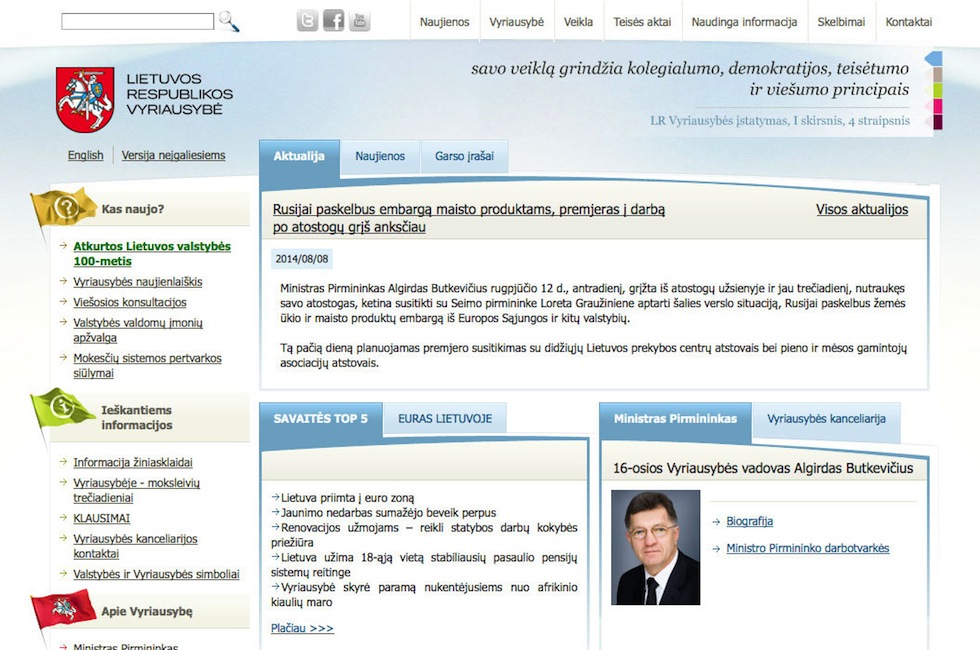The image size is (980, 650).
Task: Open Informacija žiniasklaidai link
Action: pos(132,462)
